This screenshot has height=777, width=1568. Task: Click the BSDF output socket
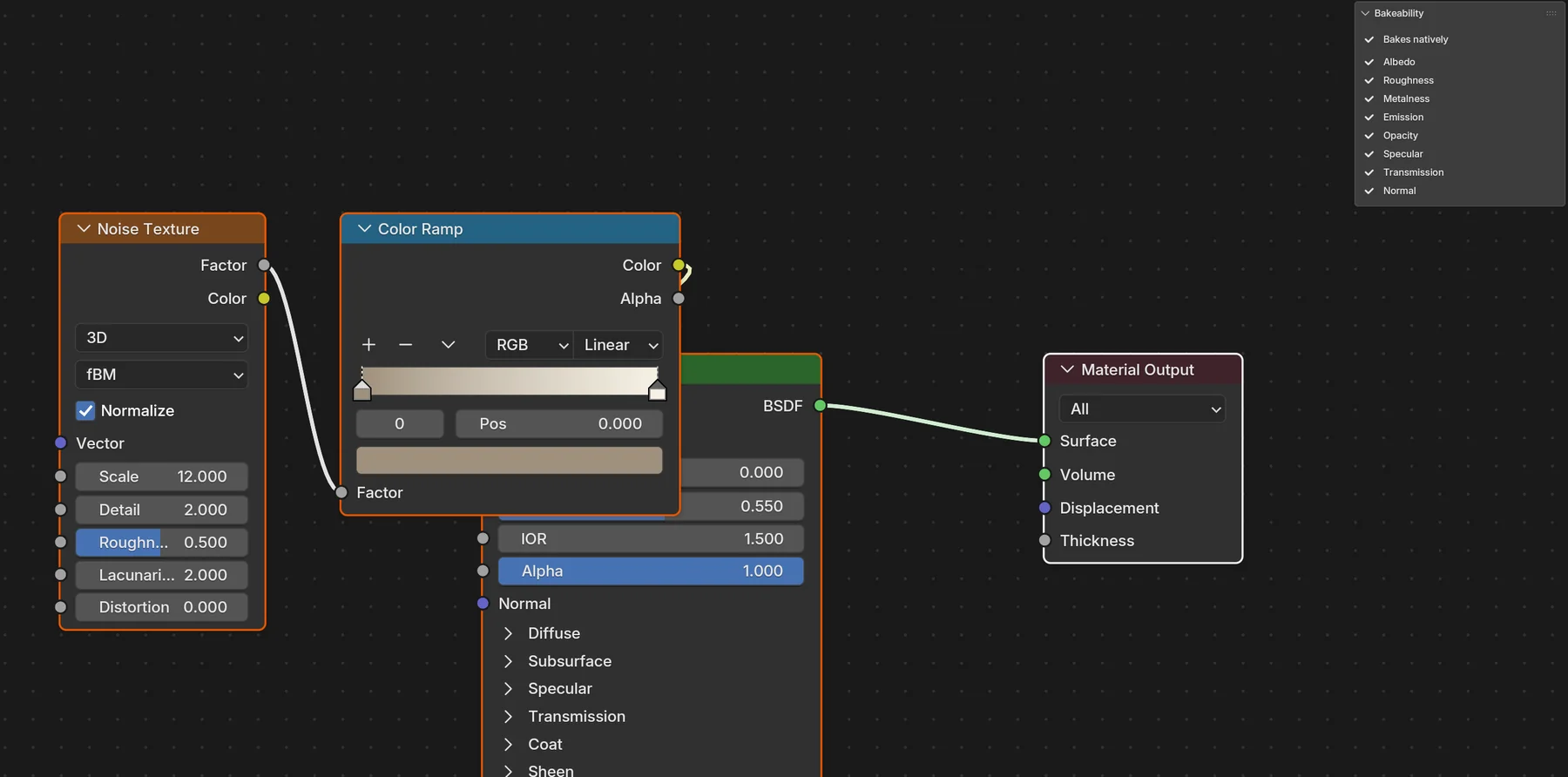point(820,405)
